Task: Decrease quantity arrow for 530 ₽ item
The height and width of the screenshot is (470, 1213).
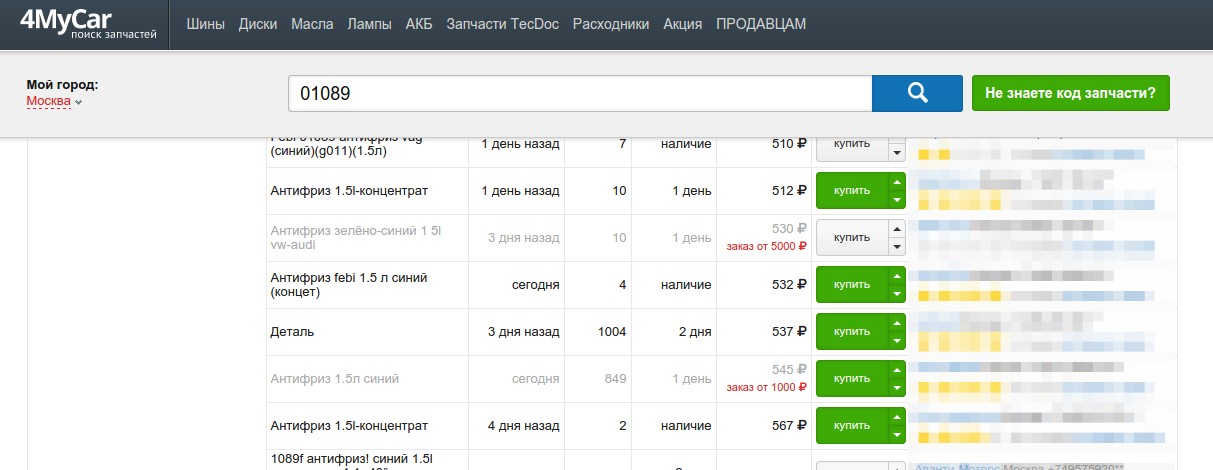Action: pos(897,247)
